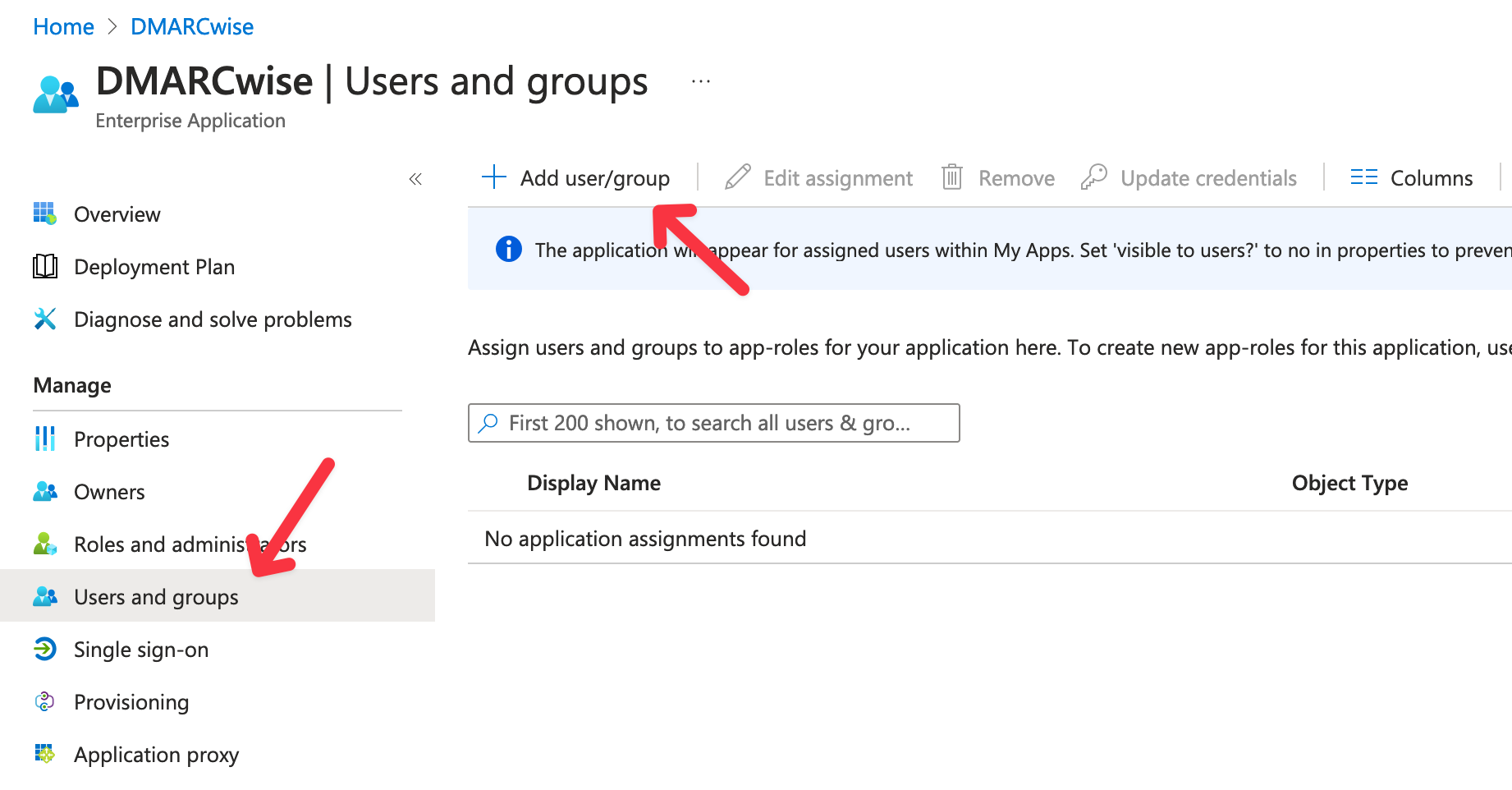
Task: Select the Overview icon in sidebar
Action: tap(45, 214)
